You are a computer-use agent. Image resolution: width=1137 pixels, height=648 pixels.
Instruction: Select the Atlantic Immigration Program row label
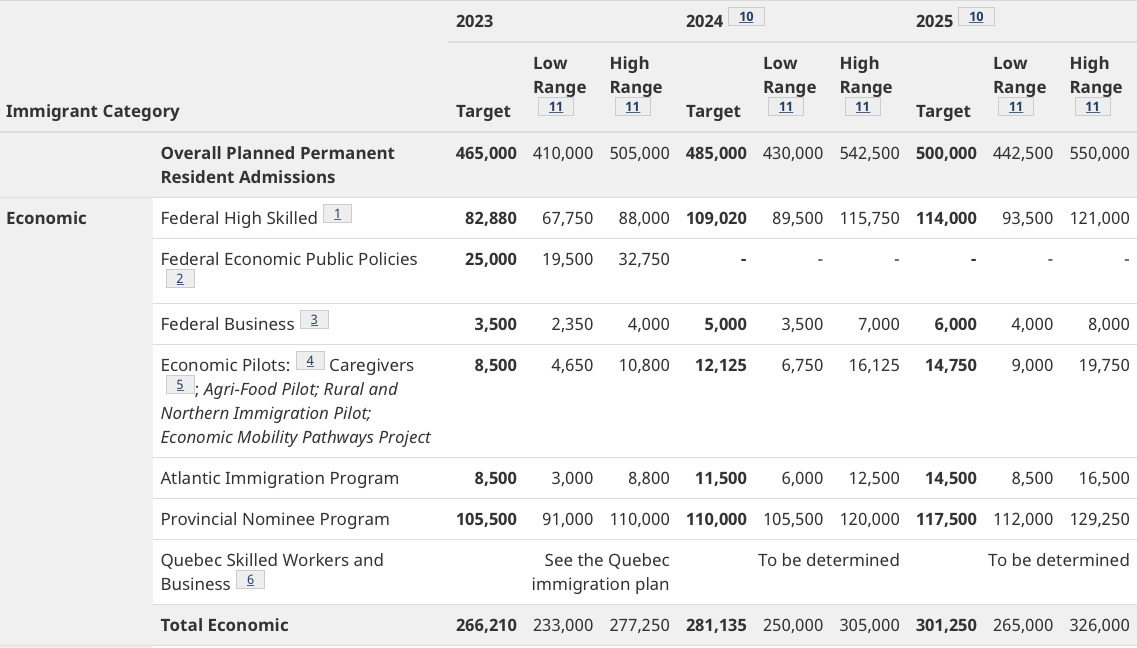tap(279, 478)
